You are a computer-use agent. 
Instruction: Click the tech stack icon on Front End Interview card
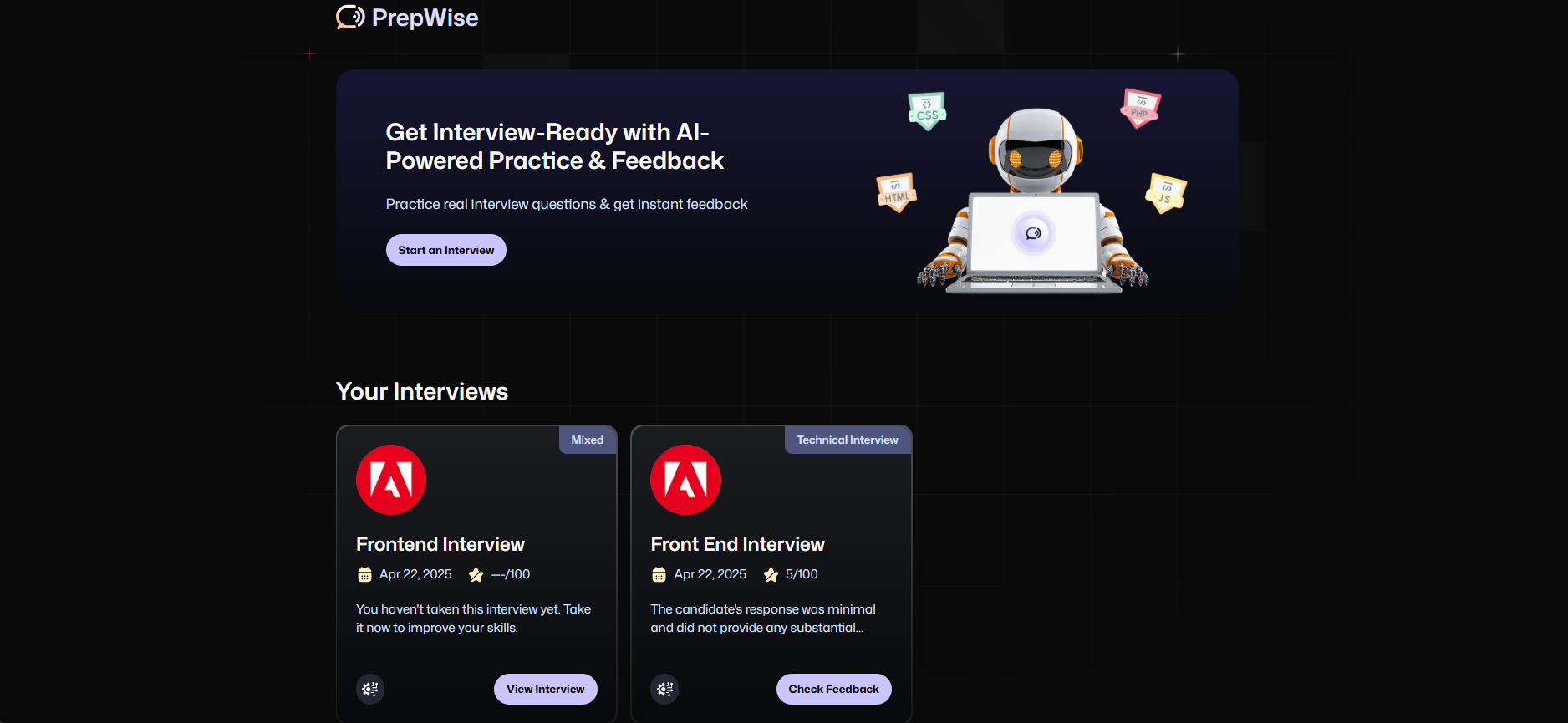[664, 689]
